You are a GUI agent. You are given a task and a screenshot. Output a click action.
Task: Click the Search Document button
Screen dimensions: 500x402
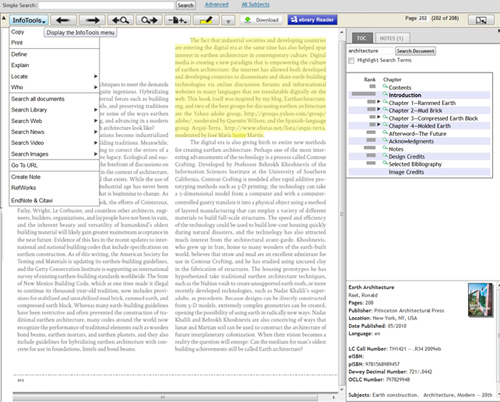coord(415,51)
